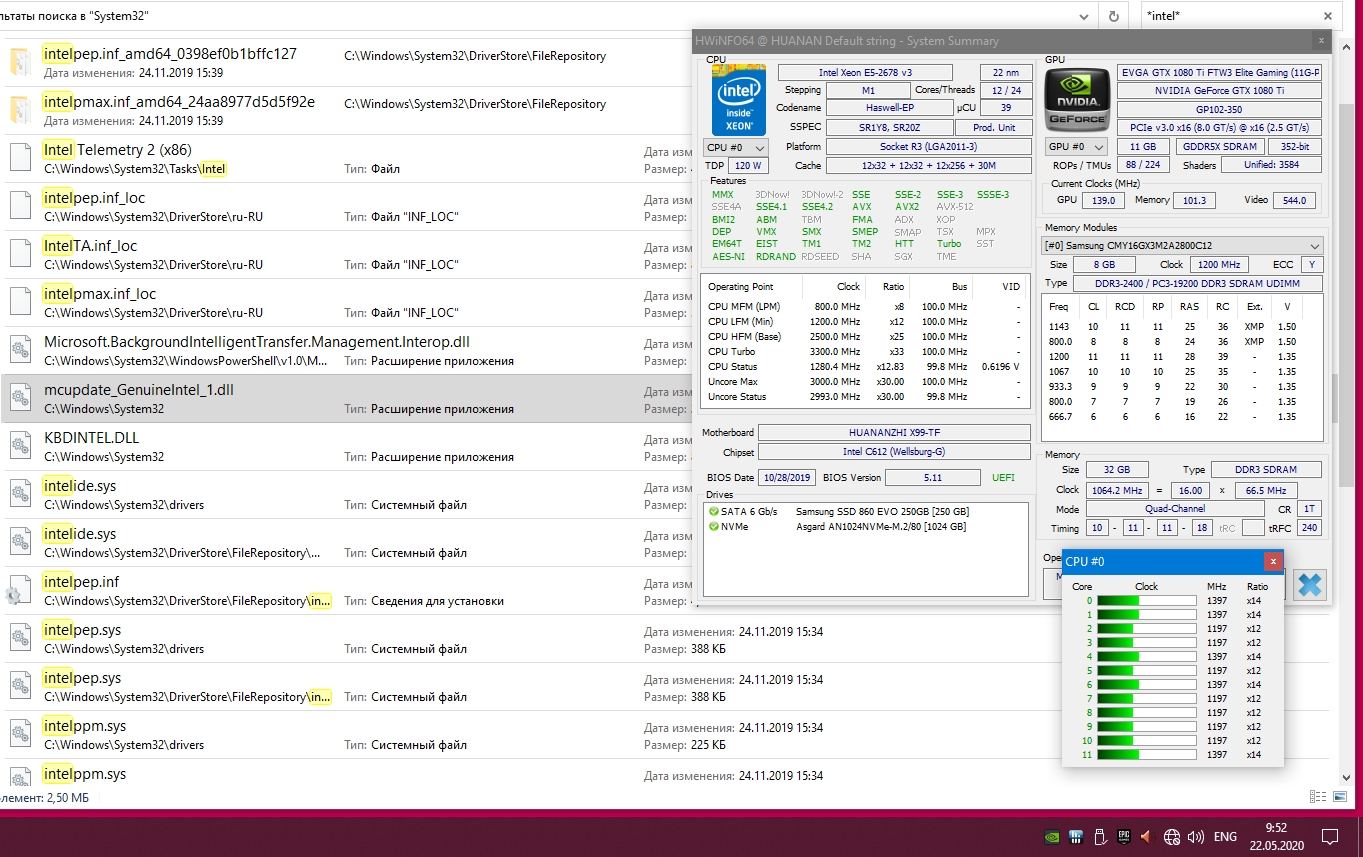Image resolution: width=1363 pixels, height=857 pixels.
Task: Expand the CPU #0 selector dropdown
Action: pyautogui.click(x=736, y=148)
